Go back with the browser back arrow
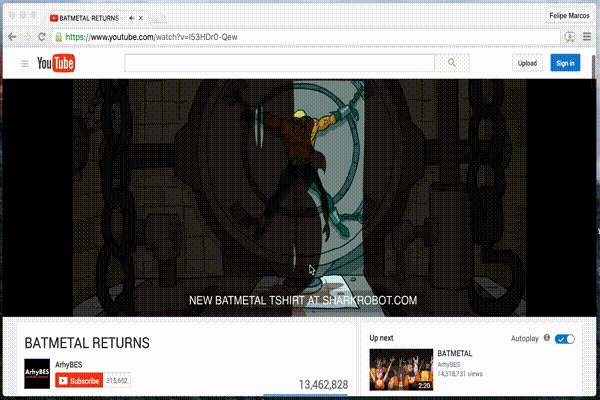 pyautogui.click(x=12, y=37)
